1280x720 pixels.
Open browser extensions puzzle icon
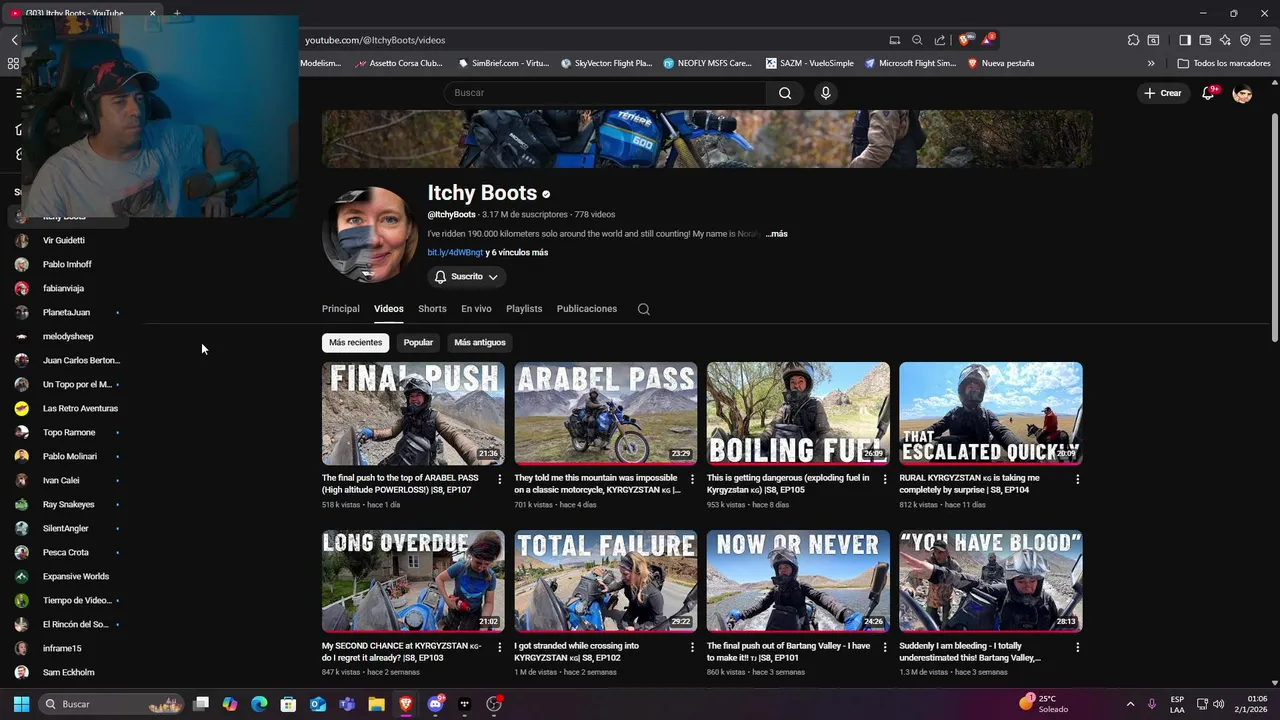[1133, 40]
